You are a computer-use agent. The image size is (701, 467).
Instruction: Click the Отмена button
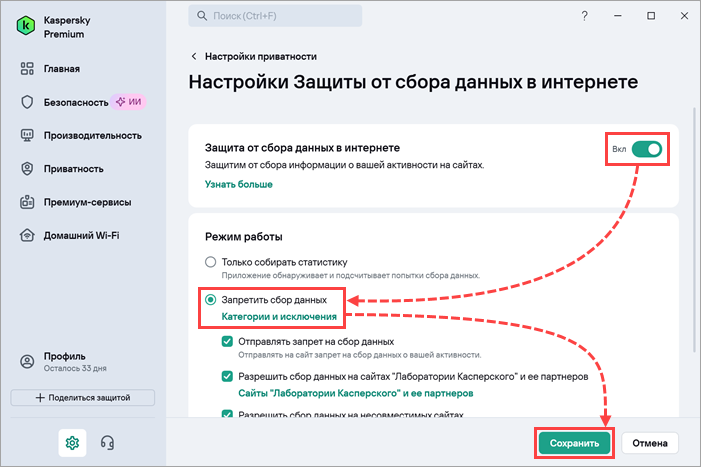click(650, 443)
